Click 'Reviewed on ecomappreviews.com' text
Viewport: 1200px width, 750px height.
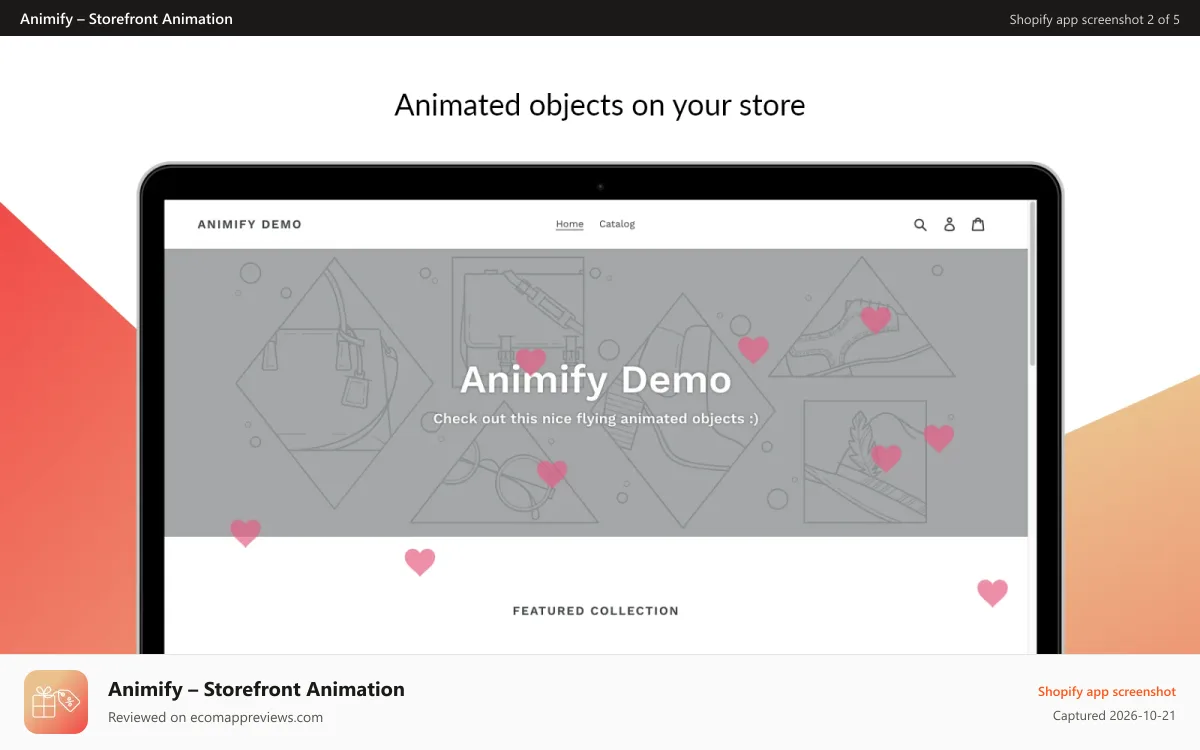tap(215, 717)
